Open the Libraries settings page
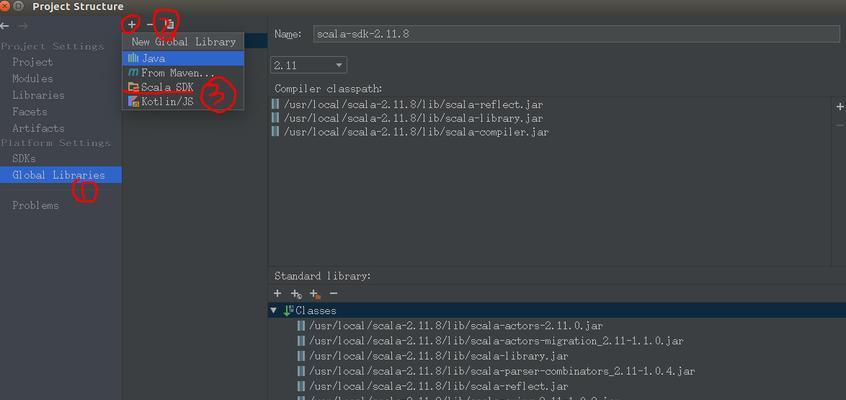846x400 pixels. point(38,95)
